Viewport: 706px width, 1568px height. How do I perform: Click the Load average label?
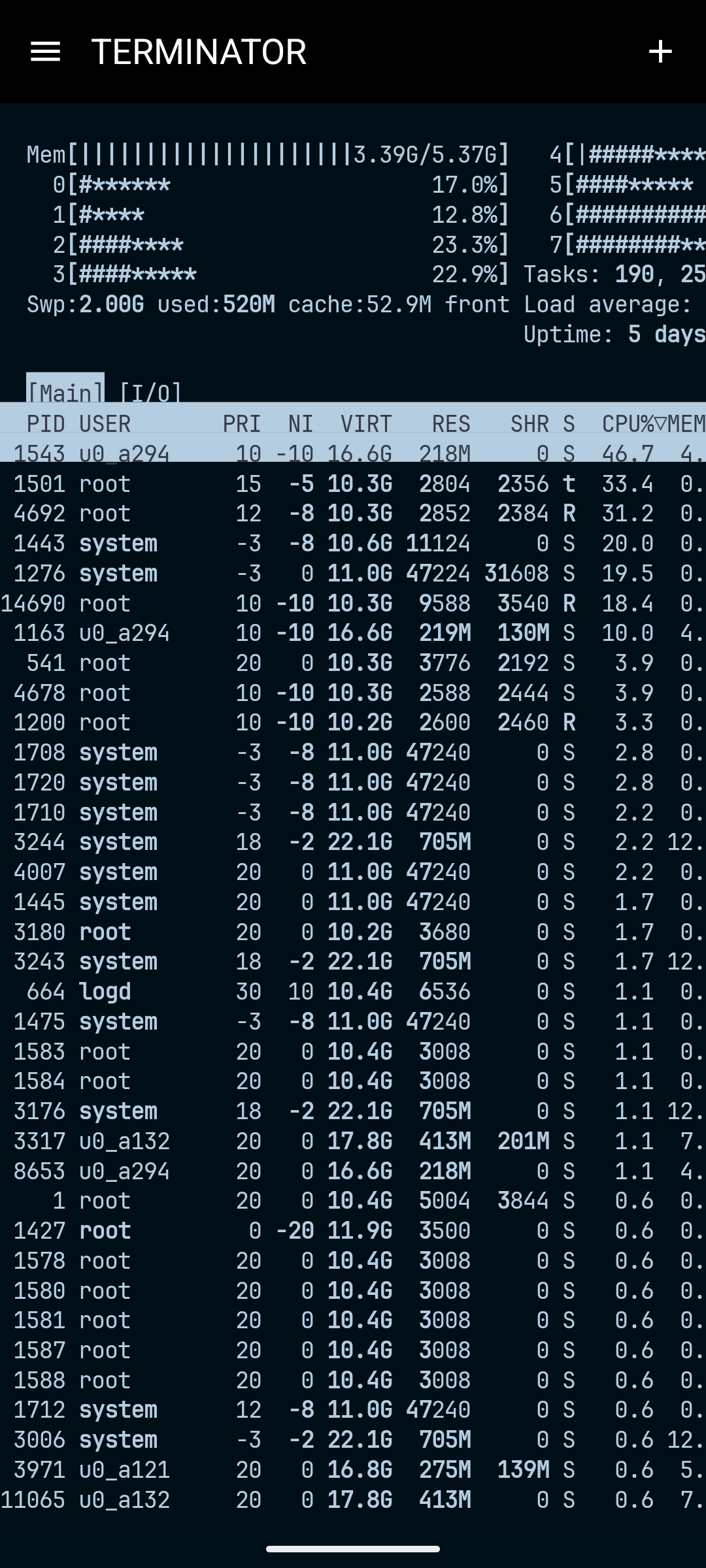click(x=608, y=304)
